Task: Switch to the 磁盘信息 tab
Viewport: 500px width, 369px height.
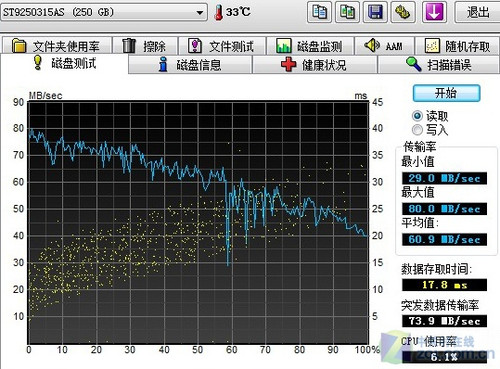Action: [x=190, y=65]
